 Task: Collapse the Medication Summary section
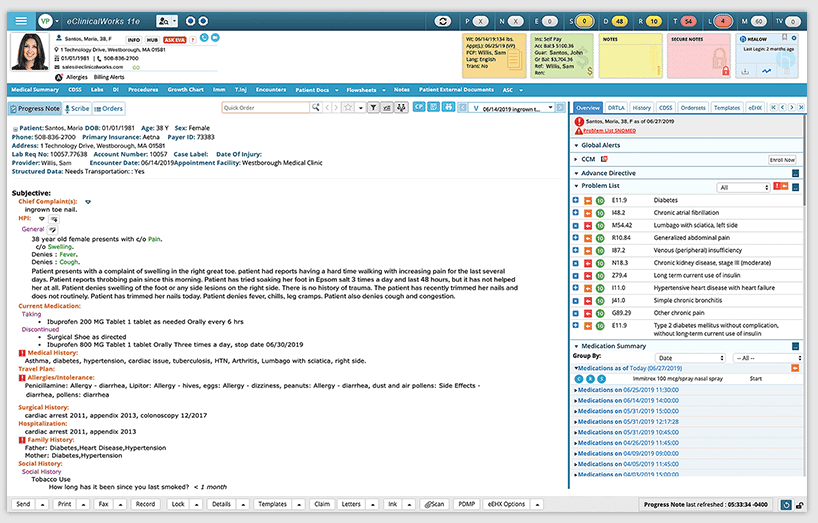[576, 346]
